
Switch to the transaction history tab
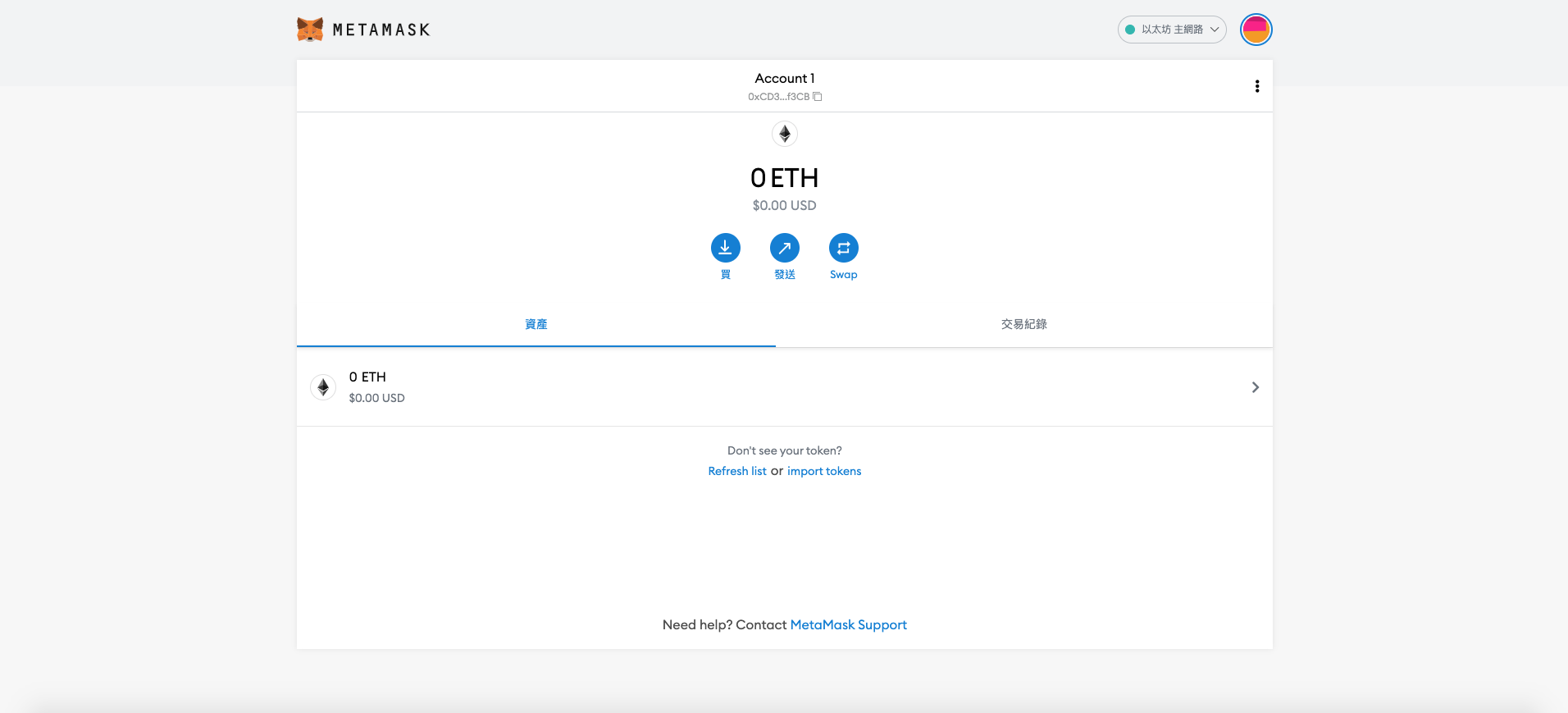click(1024, 324)
